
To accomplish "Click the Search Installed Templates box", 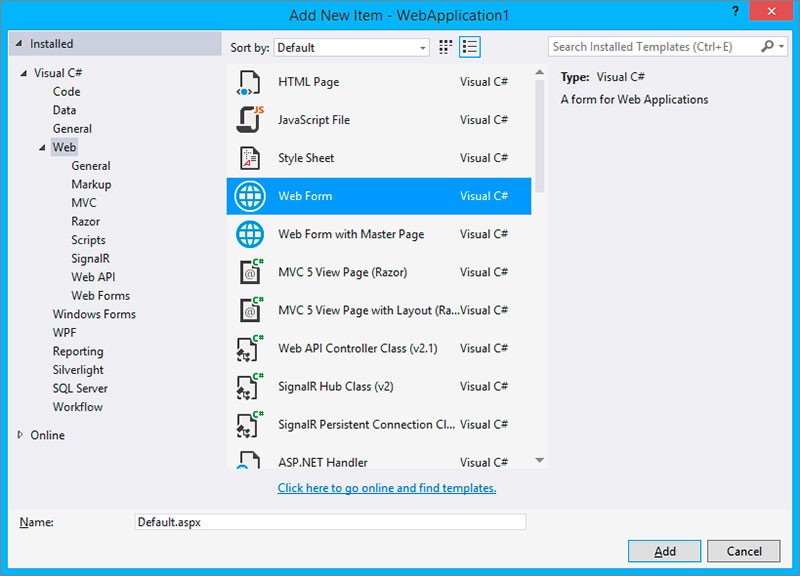I will click(653, 46).
